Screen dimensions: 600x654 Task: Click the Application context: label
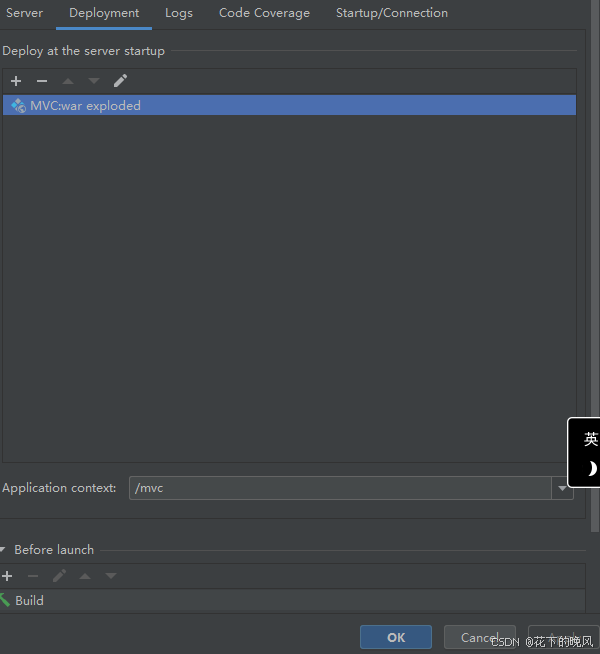[x=59, y=488]
